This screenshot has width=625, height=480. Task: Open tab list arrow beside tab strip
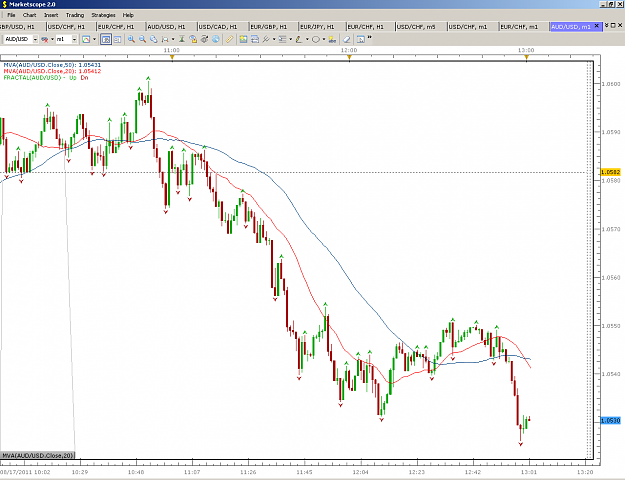click(x=606, y=25)
